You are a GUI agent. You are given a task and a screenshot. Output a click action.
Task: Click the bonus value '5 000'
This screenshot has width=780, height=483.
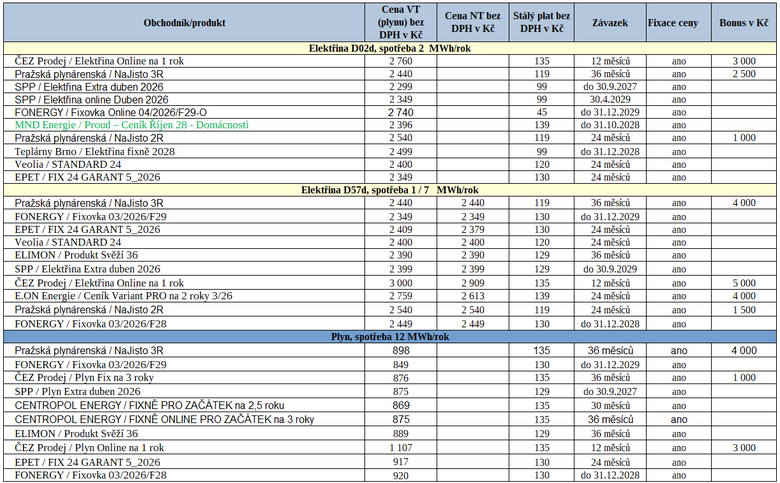coord(744,283)
